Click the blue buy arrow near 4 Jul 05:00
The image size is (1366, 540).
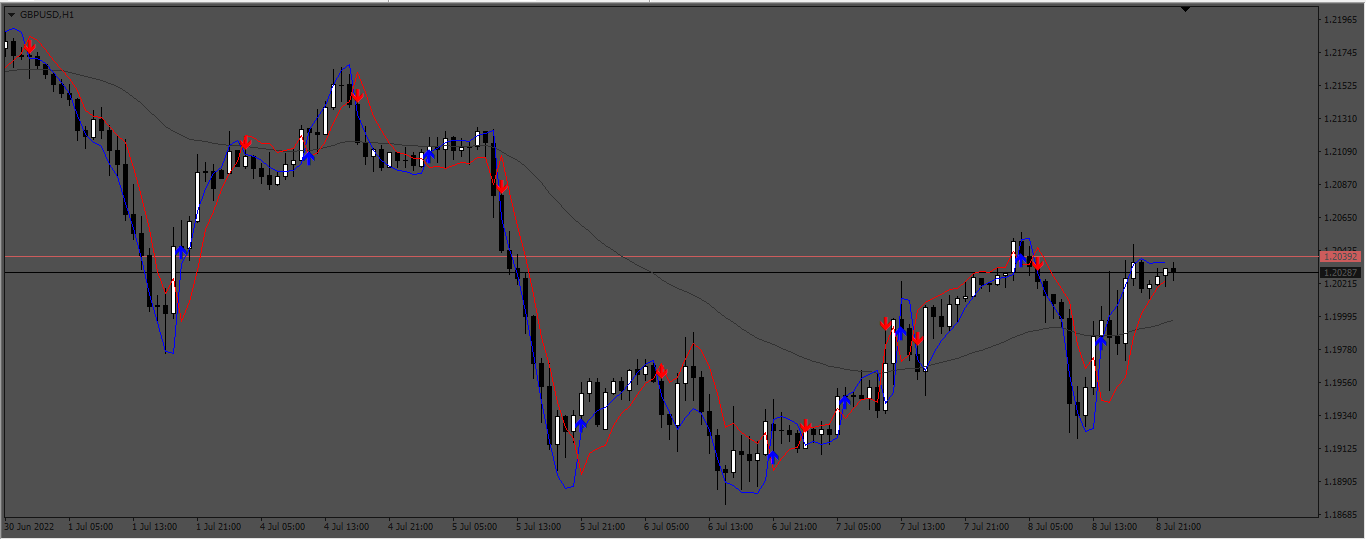(x=308, y=156)
